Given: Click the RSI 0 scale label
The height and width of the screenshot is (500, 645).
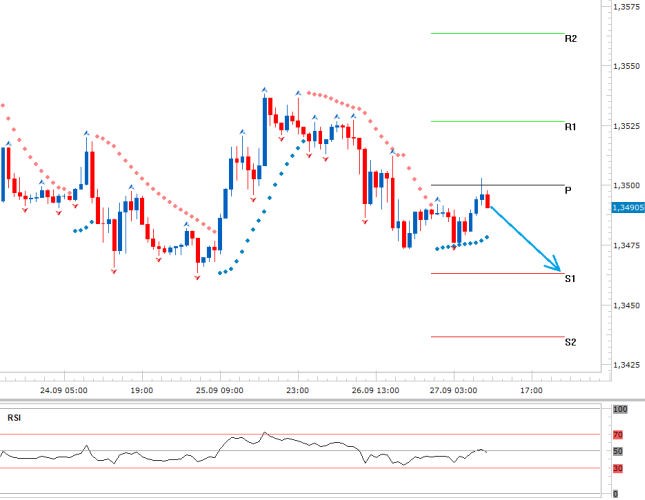Looking at the screenshot, I should click(616, 494).
